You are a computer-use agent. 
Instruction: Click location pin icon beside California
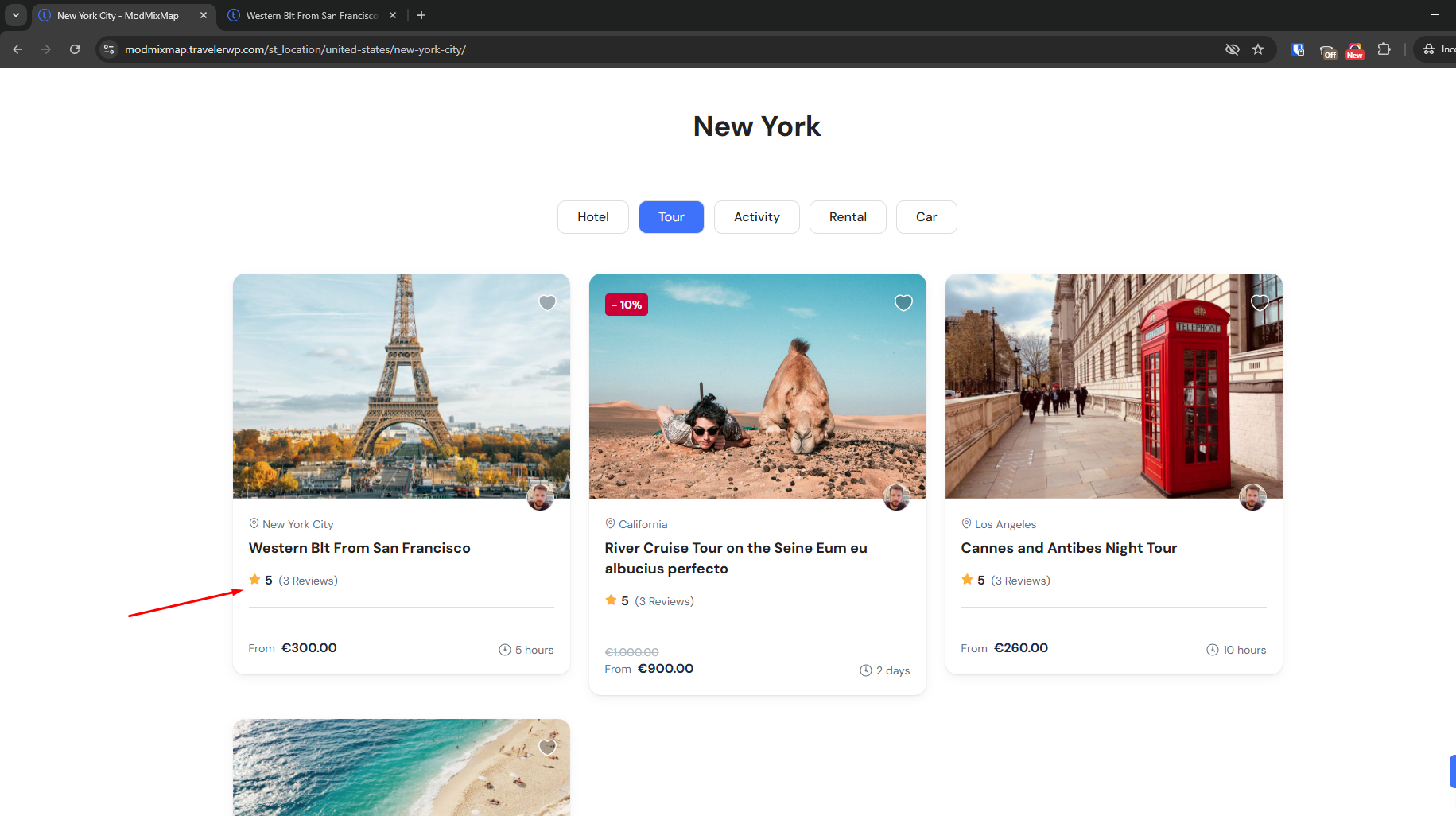pyautogui.click(x=611, y=523)
